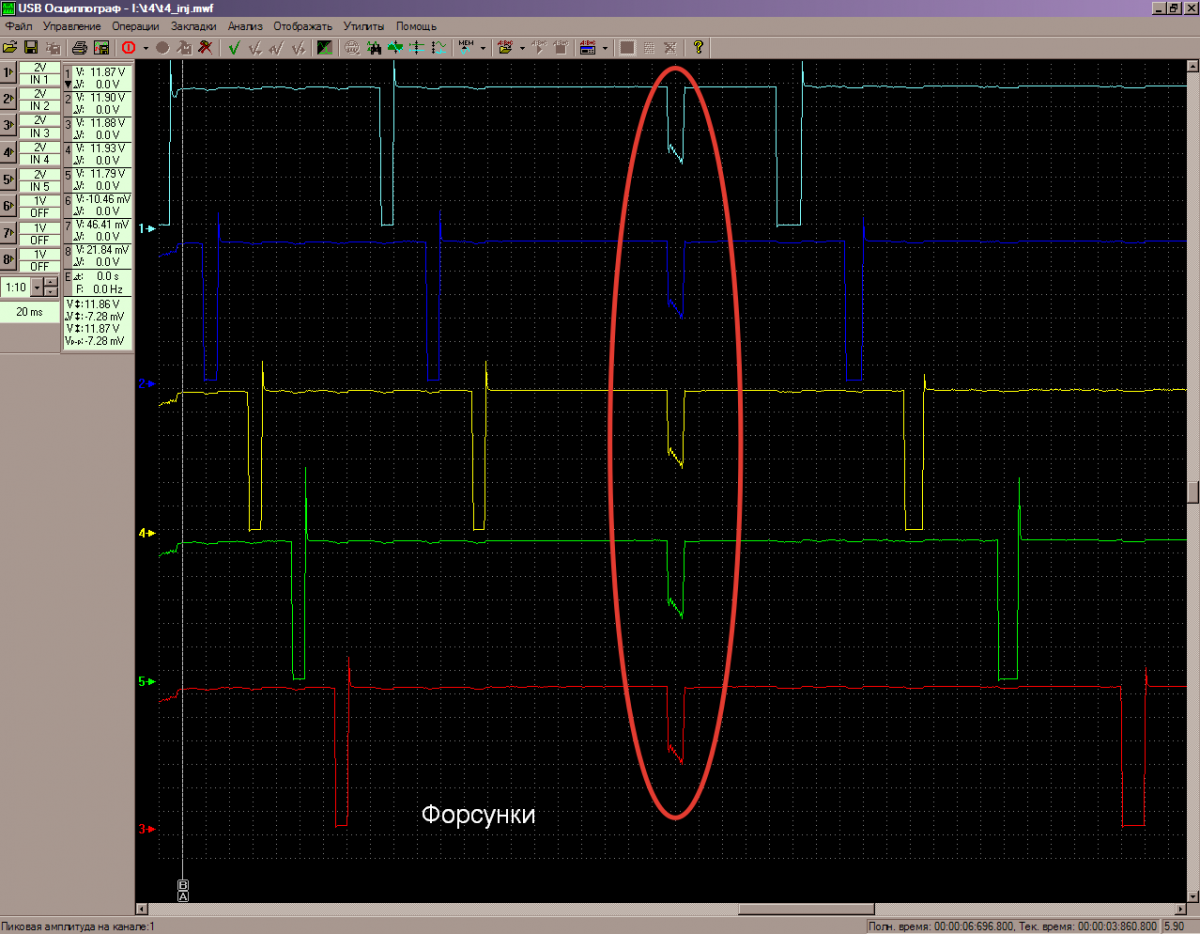Screen dimensions: 1200x934
Task: Click the vertical scrollbar up arrow
Action: [x=1193, y=65]
